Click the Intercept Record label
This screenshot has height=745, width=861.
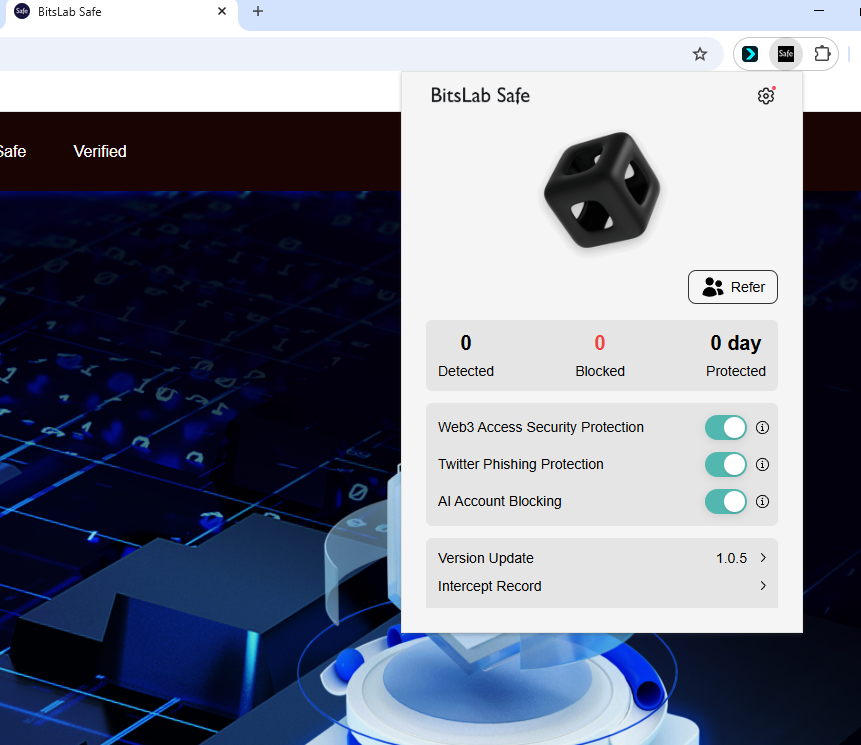tap(489, 586)
